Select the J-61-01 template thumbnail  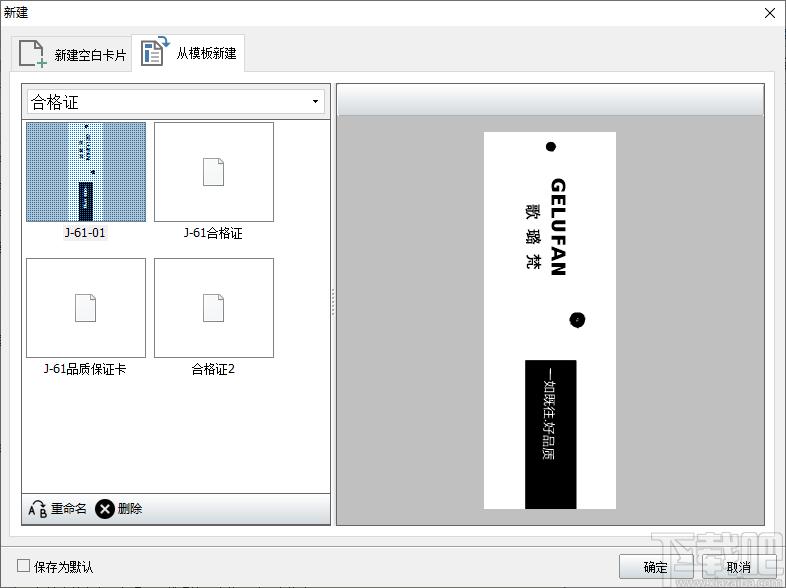pyautogui.click(x=86, y=172)
